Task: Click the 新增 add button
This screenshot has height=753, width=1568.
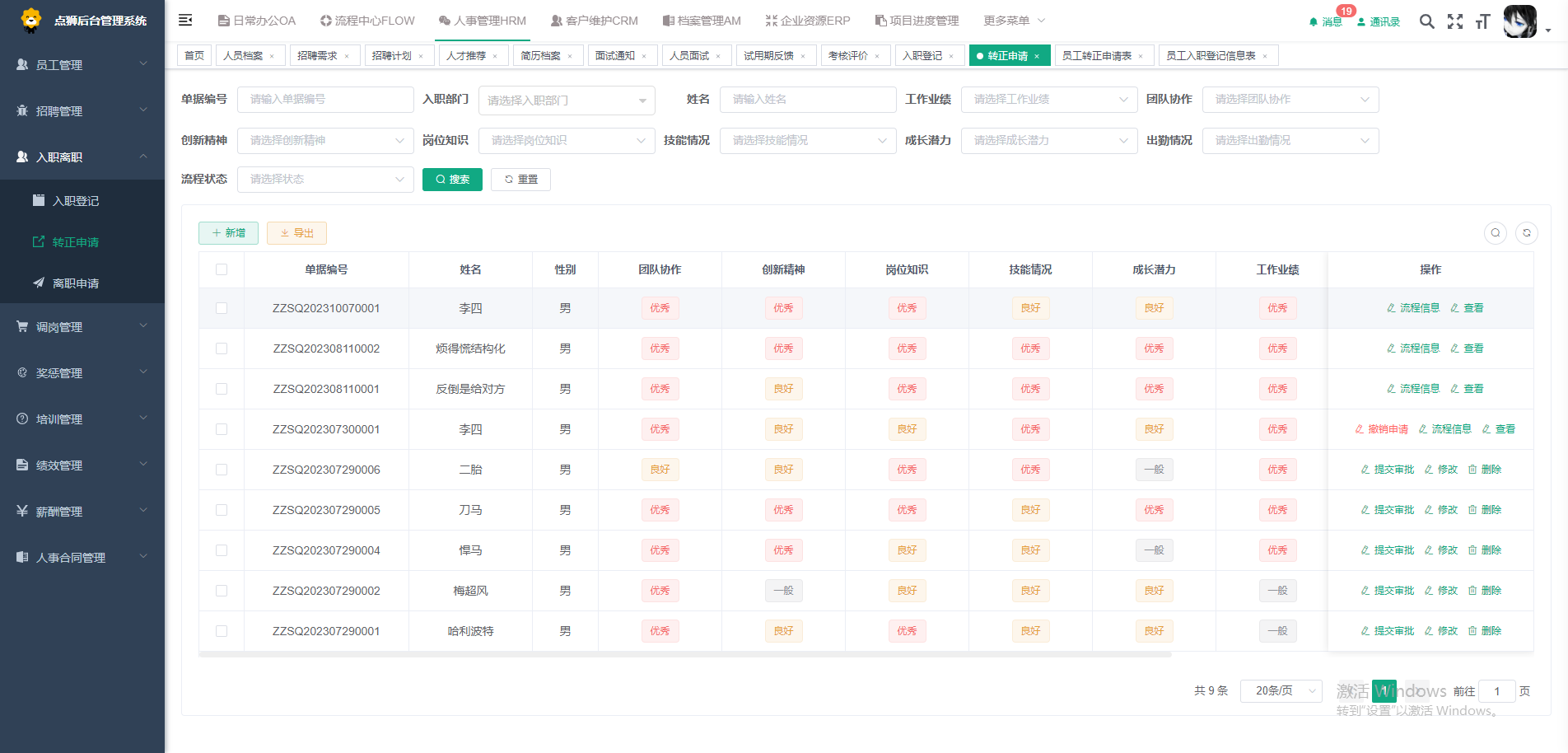Action: 228,233
